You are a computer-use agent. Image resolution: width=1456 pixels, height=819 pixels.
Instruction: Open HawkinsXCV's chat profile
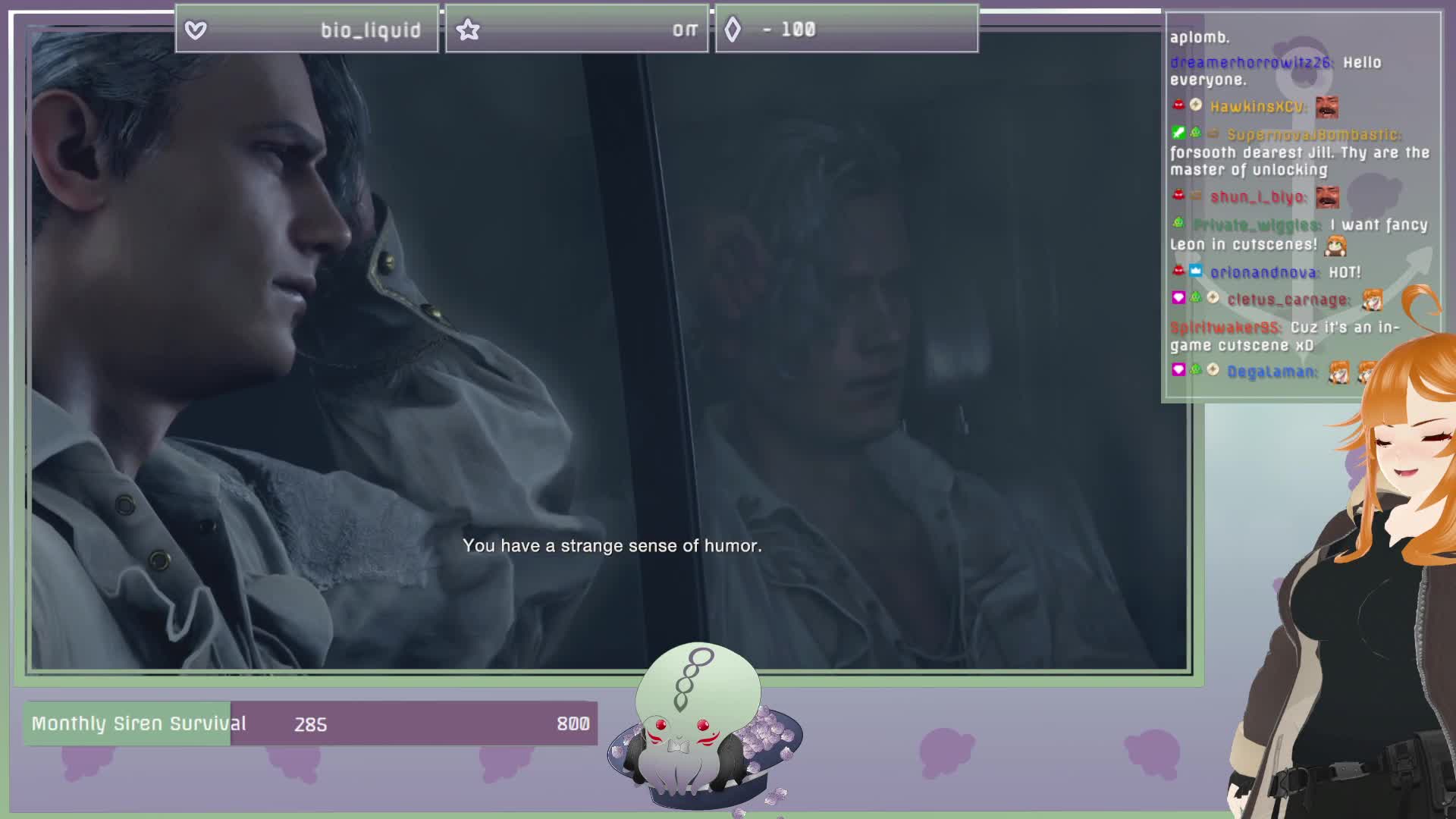click(x=1257, y=107)
